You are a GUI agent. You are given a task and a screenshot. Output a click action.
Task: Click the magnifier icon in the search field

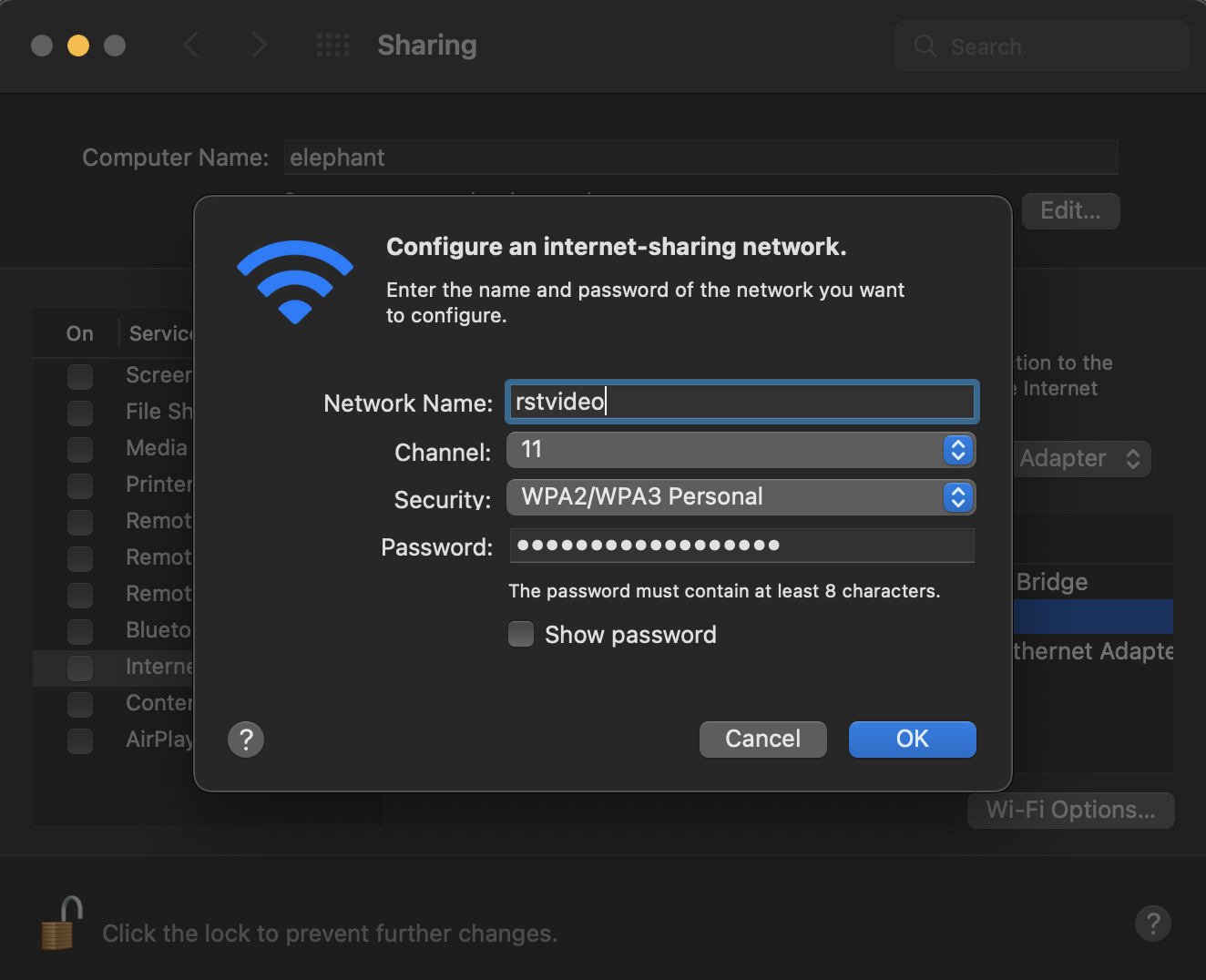pos(925,46)
